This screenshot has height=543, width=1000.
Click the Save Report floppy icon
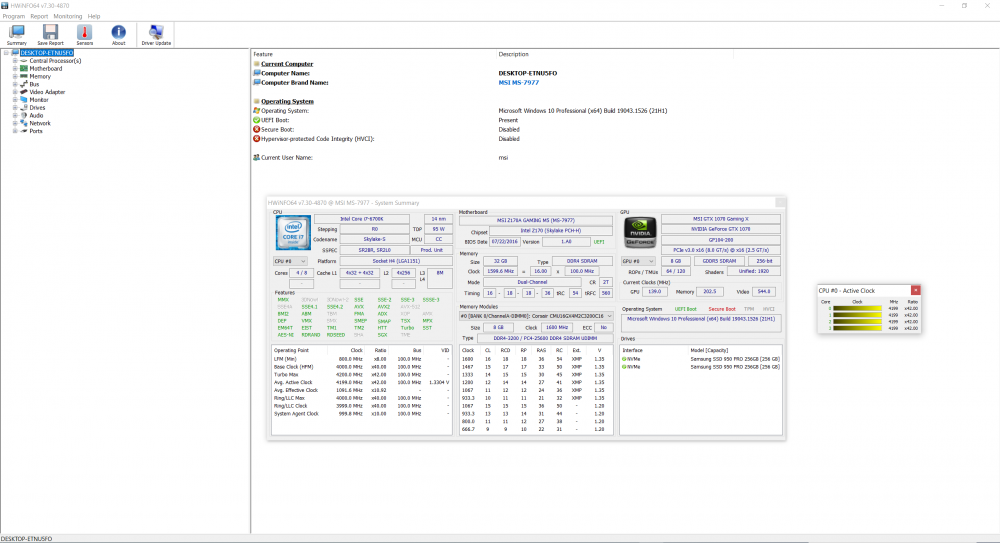(x=50, y=31)
